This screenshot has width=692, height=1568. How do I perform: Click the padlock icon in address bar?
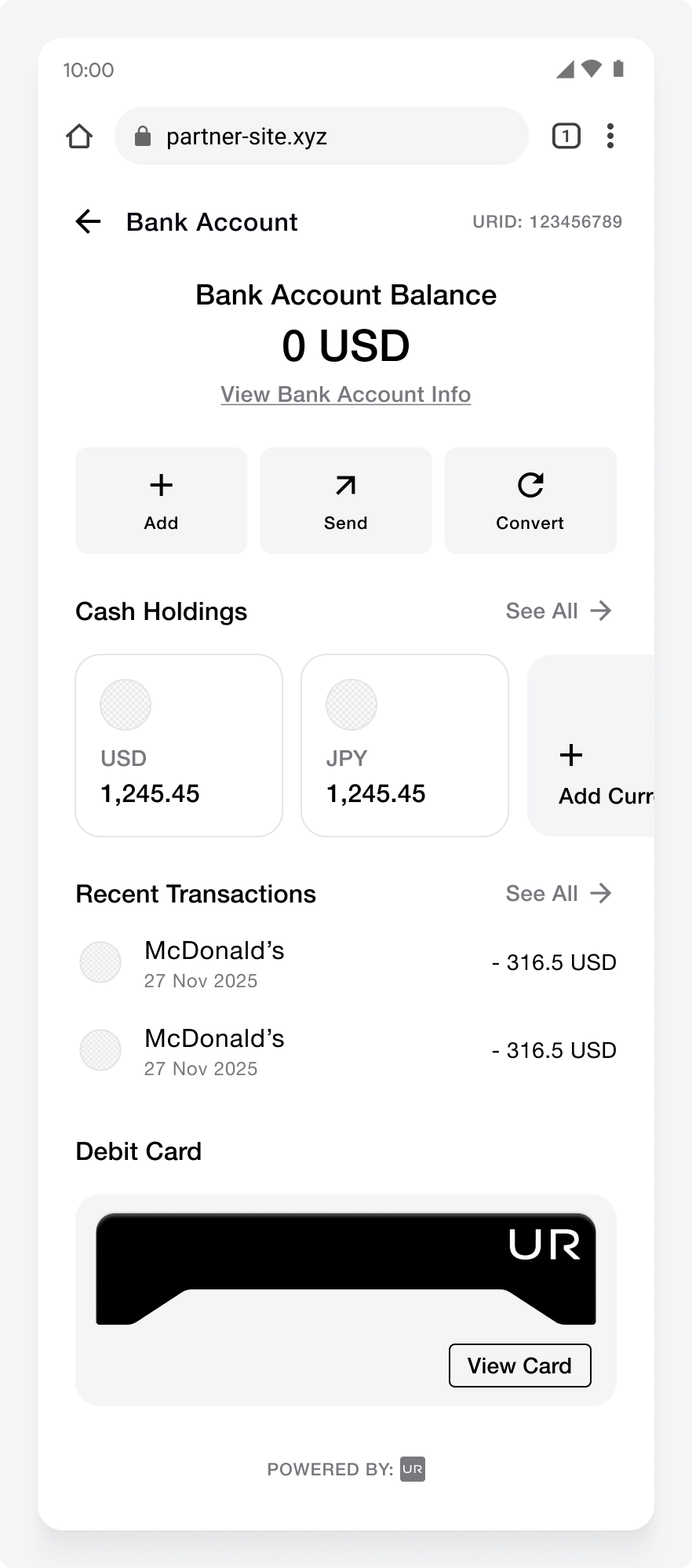click(x=143, y=137)
